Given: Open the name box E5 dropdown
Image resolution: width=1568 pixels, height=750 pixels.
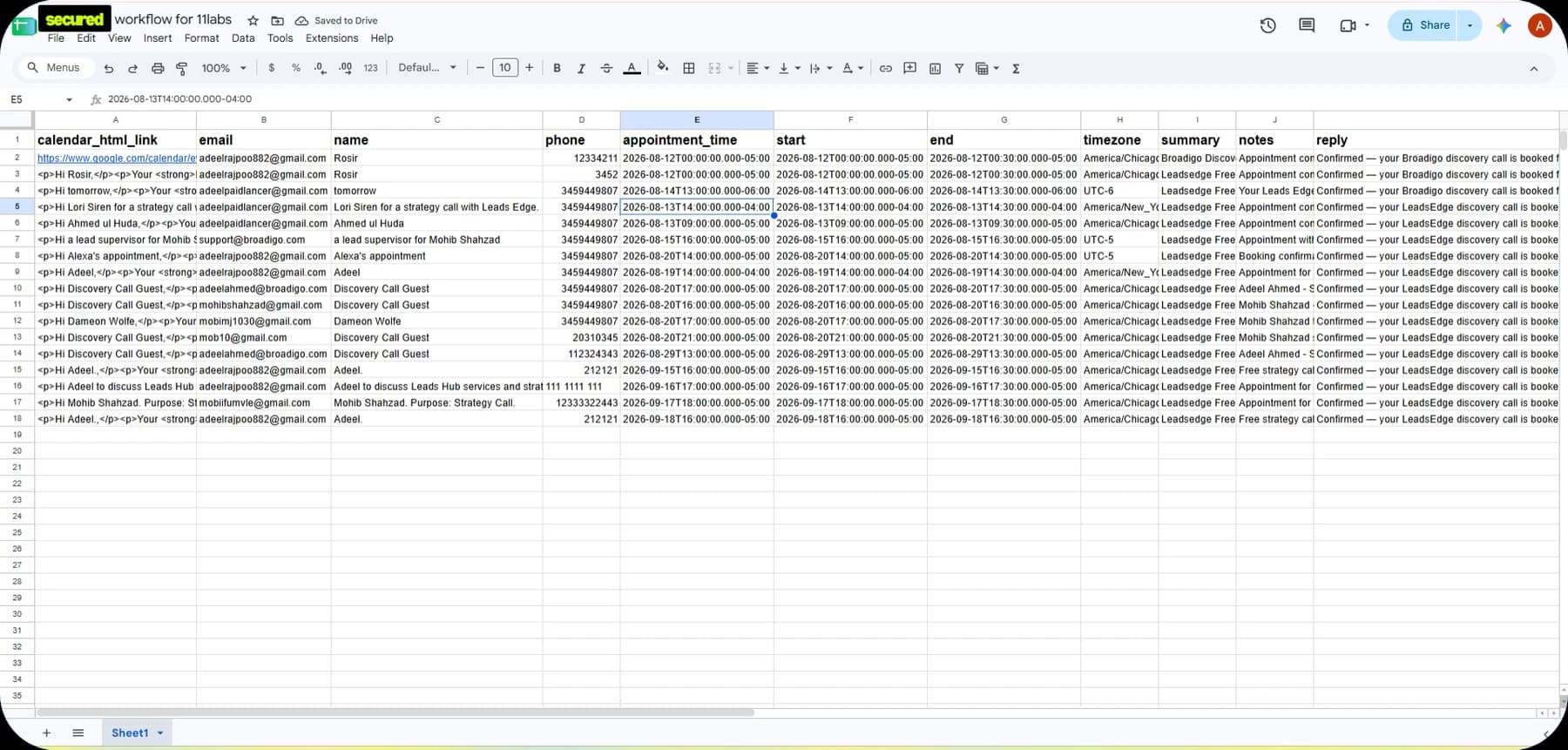Looking at the screenshot, I should [x=69, y=99].
